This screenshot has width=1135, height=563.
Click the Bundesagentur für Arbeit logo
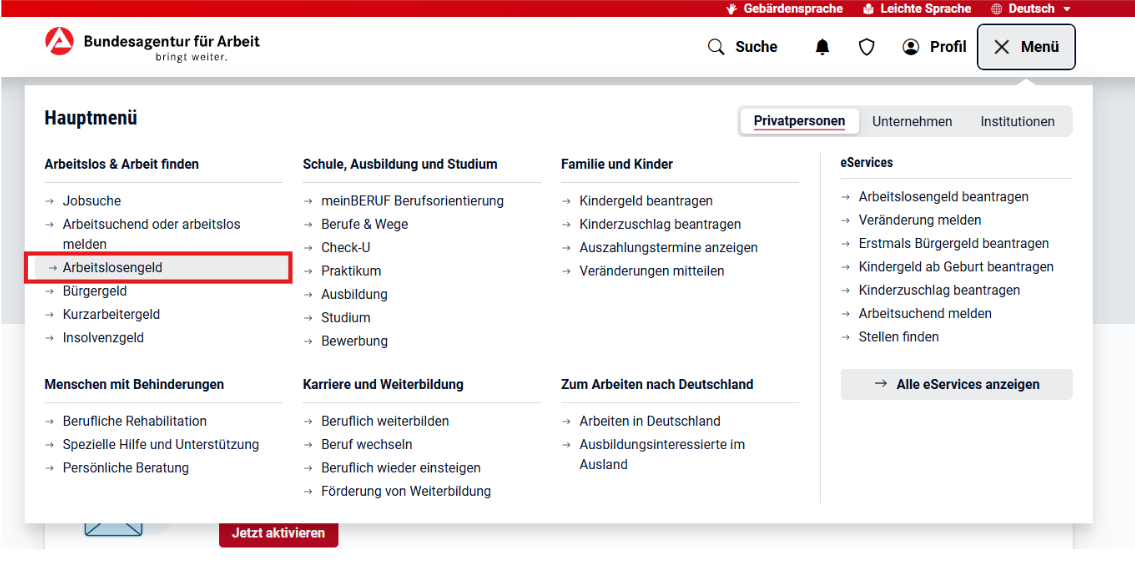tap(152, 45)
